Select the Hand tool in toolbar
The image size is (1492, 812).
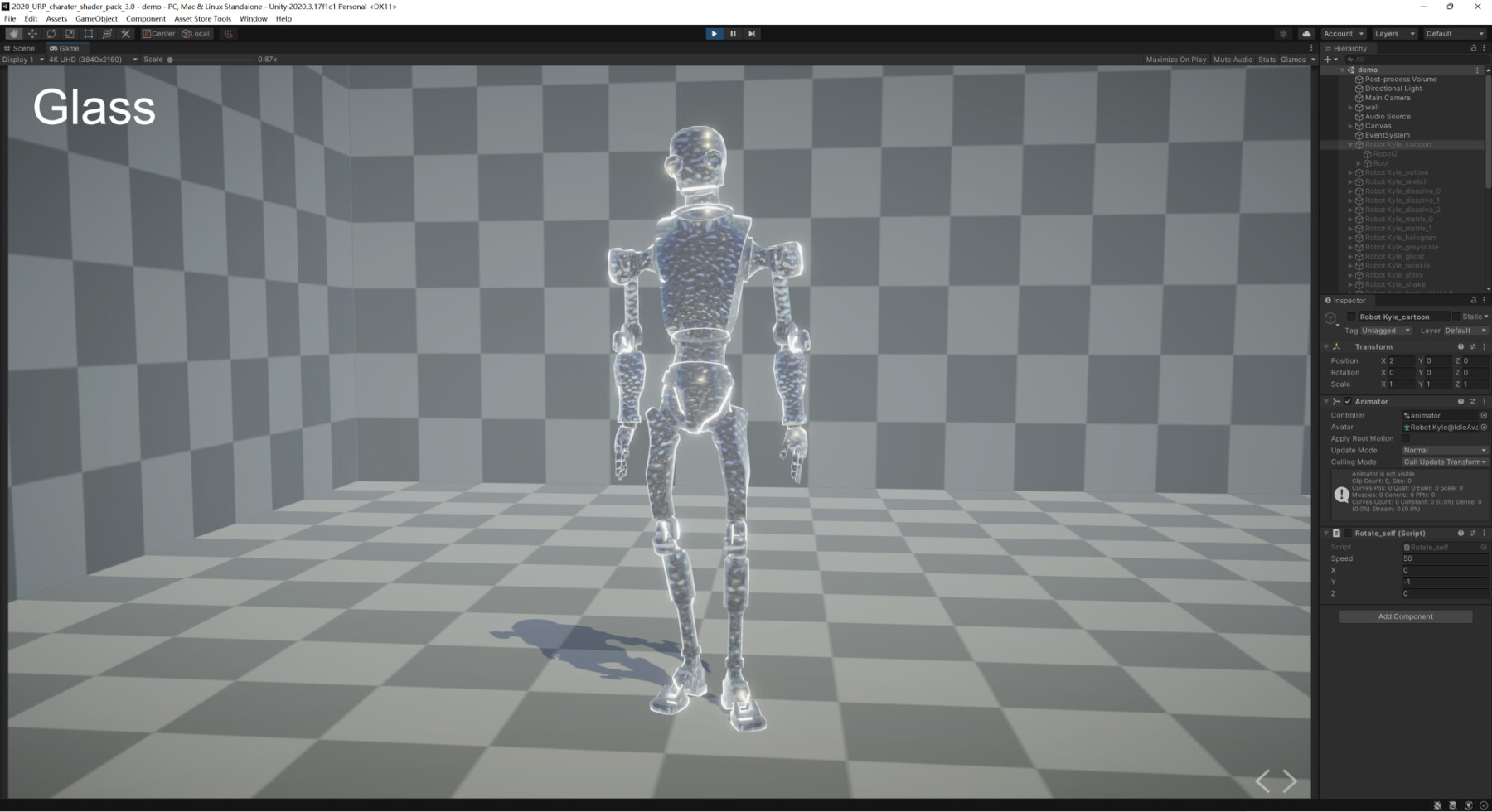pos(14,34)
